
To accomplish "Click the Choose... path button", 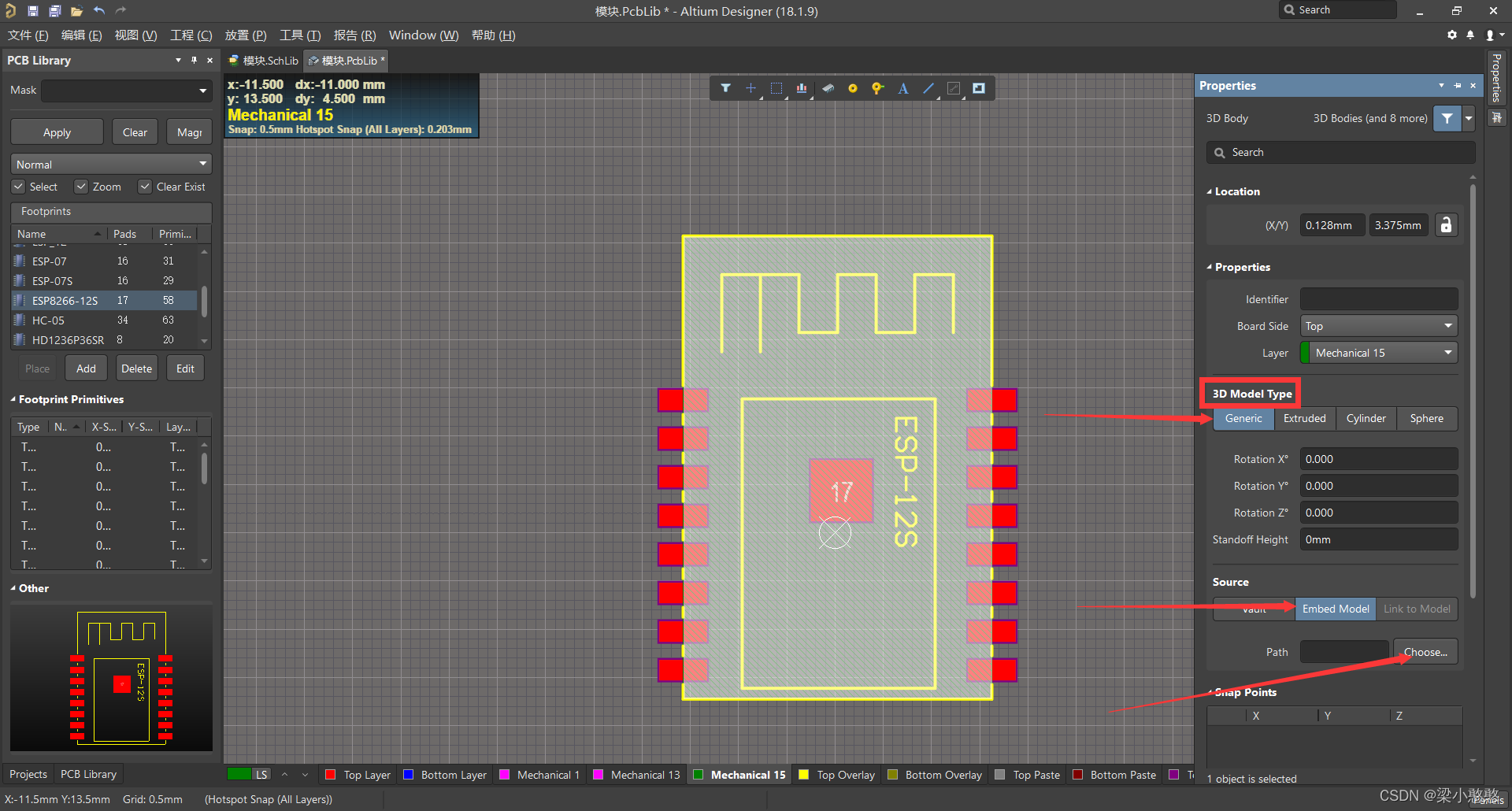I will [1425, 652].
